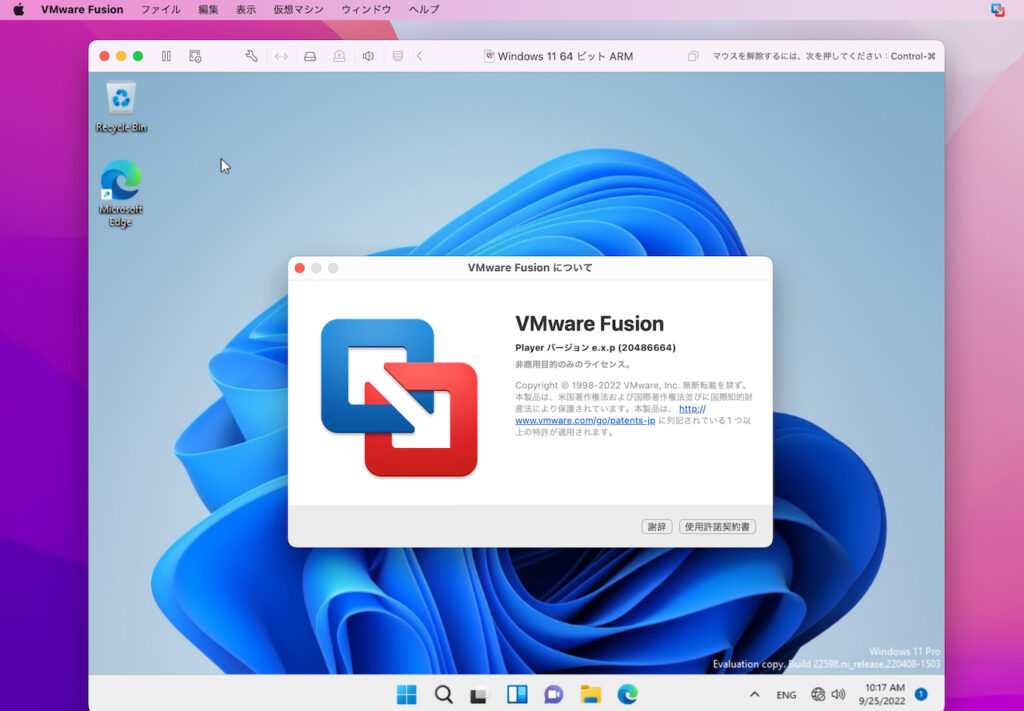Open the Windows Start menu
1024x711 pixels.
click(x=406, y=694)
